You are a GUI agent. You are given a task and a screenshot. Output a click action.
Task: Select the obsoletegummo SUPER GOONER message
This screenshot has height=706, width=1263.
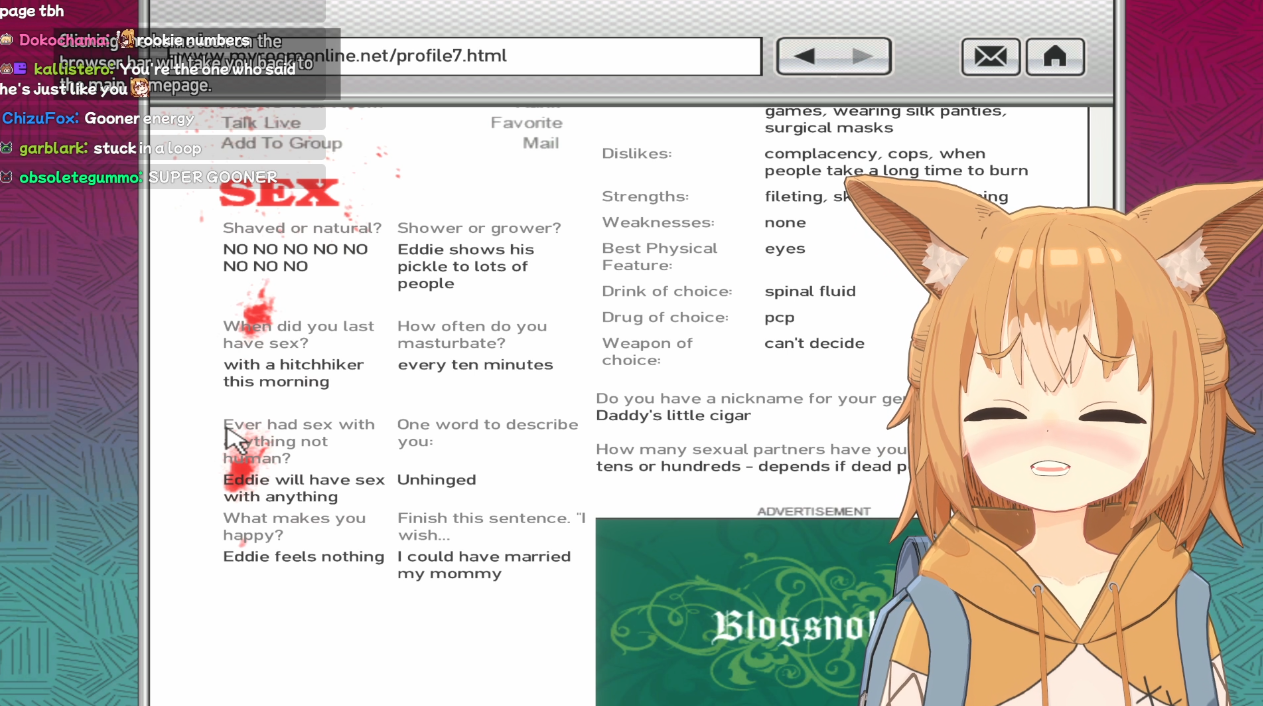(139, 177)
